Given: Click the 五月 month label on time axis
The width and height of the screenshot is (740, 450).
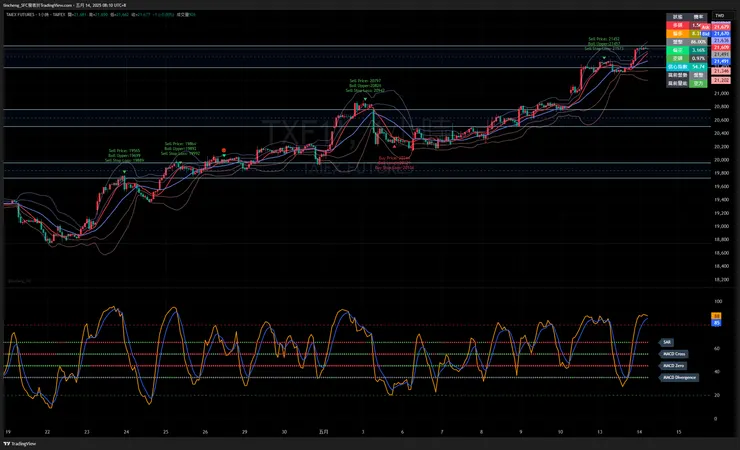Looking at the screenshot, I should click(x=323, y=432).
